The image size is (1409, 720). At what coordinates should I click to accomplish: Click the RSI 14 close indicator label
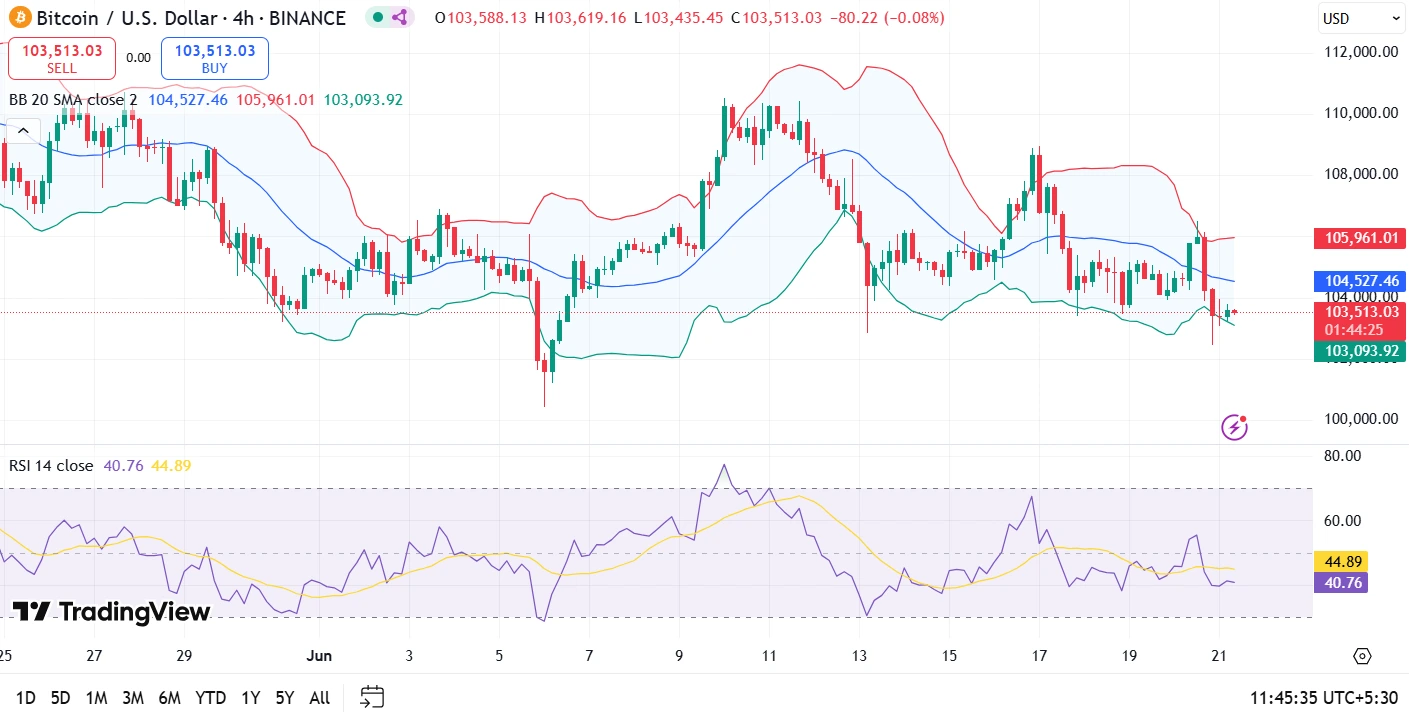[51, 466]
